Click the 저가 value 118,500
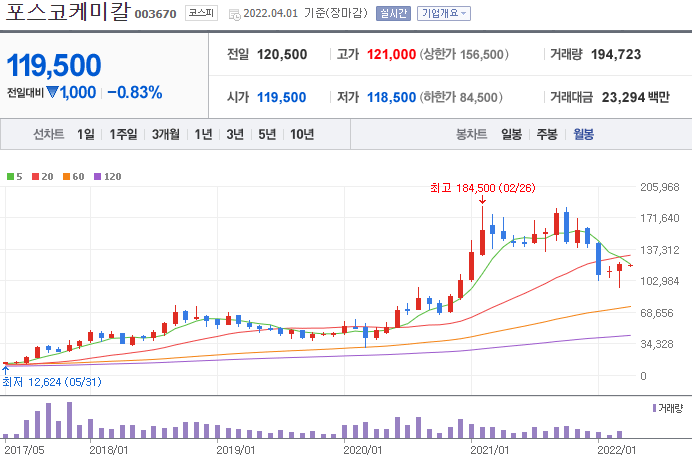Screen dimensions: 692x460 click(391, 98)
